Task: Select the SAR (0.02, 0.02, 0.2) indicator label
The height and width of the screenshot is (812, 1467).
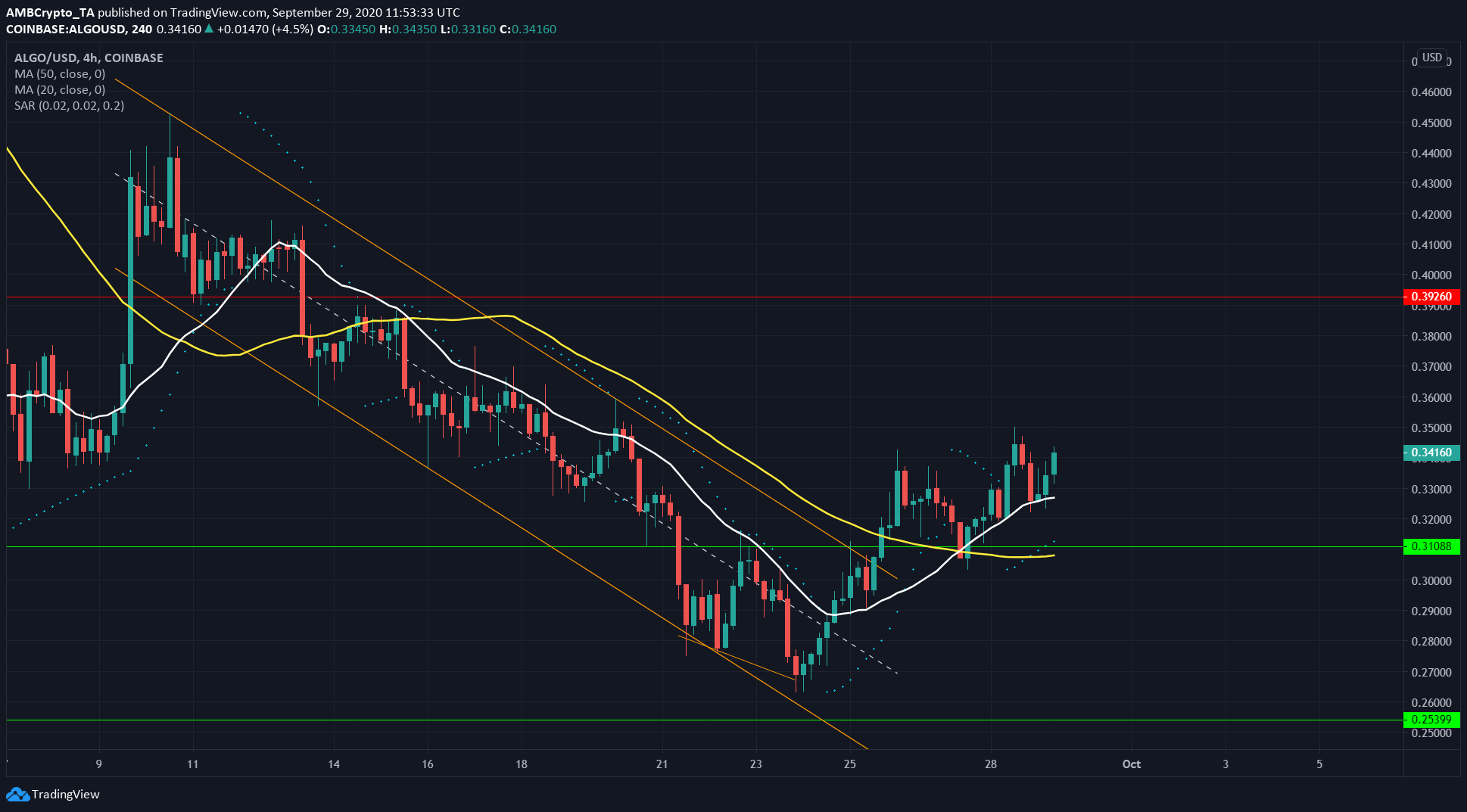Action: coord(70,106)
